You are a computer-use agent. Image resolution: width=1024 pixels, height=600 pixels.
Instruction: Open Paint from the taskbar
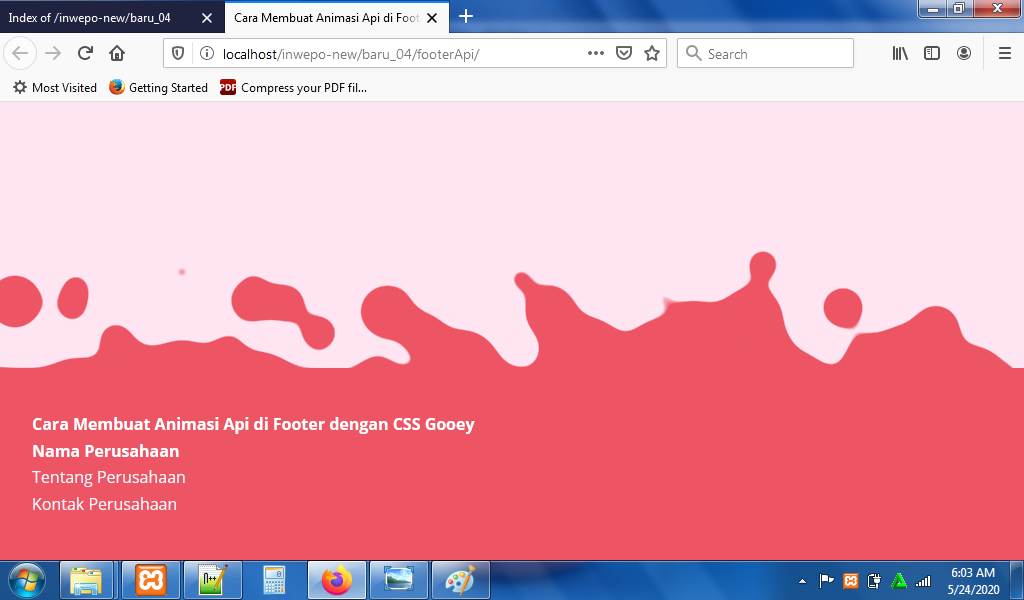[461, 580]
